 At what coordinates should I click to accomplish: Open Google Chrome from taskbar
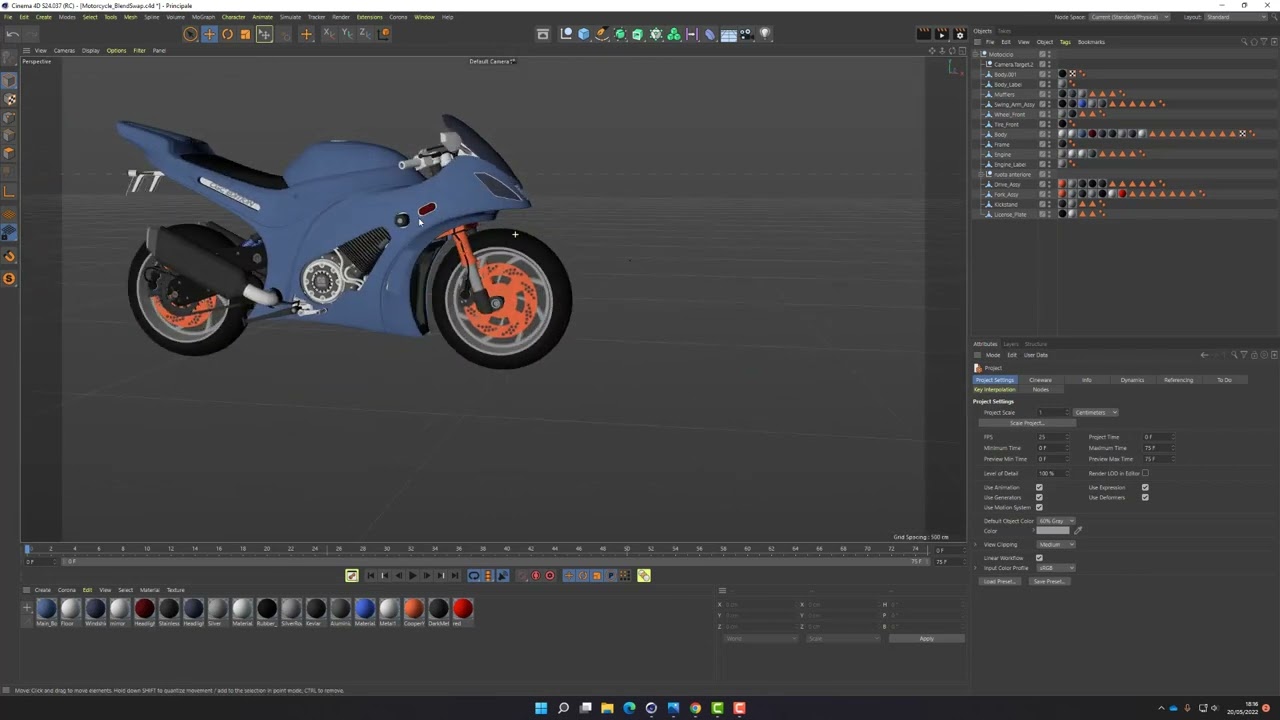pos(695,708)
